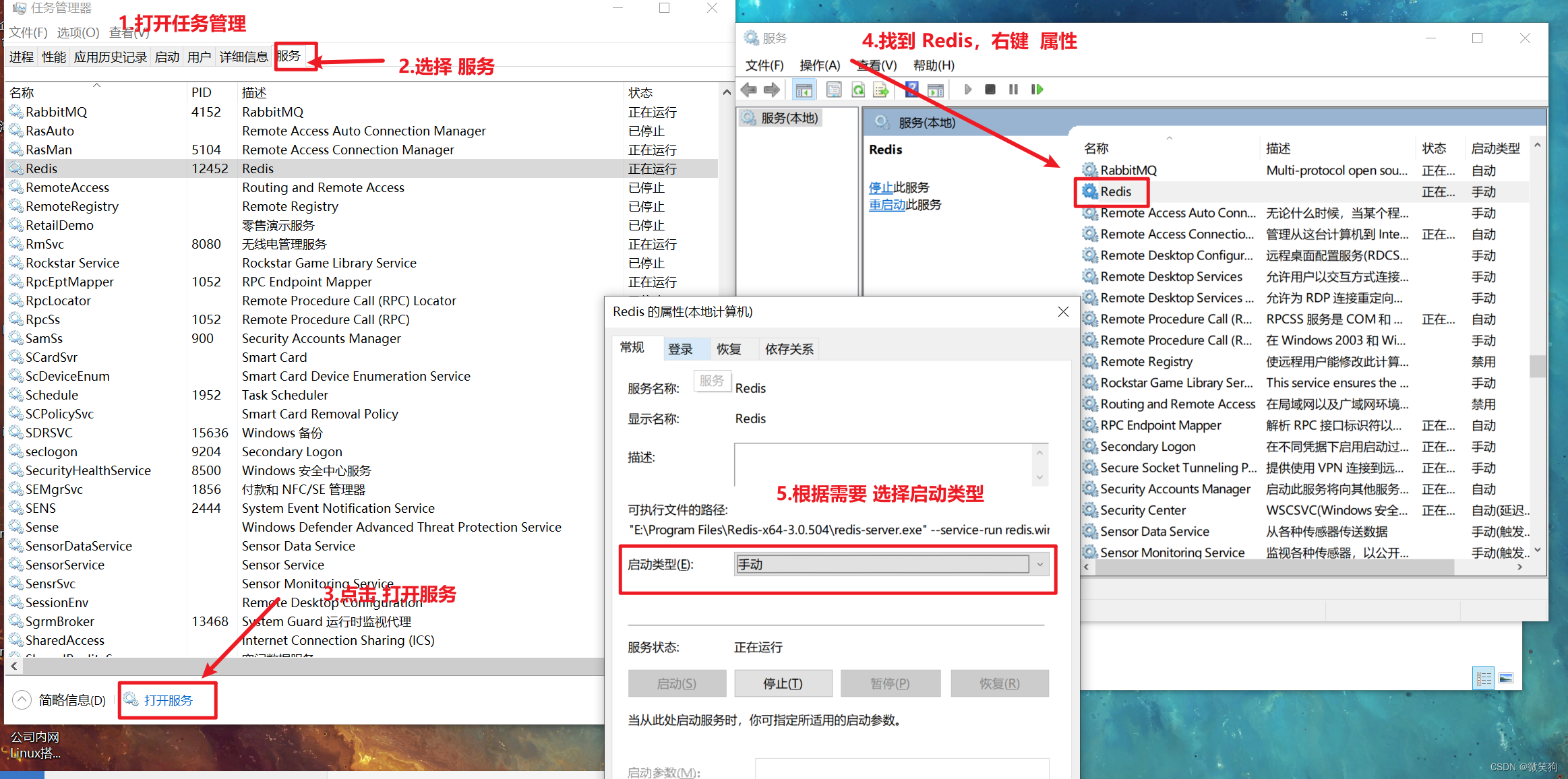Click the Forward arrow in Services toolbar
Image resolution: width=1568 pixels, height=779 pixels.
coord(772,90)
